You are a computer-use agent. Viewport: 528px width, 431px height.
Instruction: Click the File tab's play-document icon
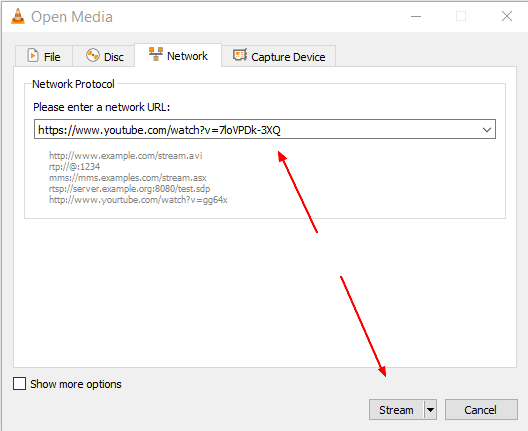tap(33, 56)
